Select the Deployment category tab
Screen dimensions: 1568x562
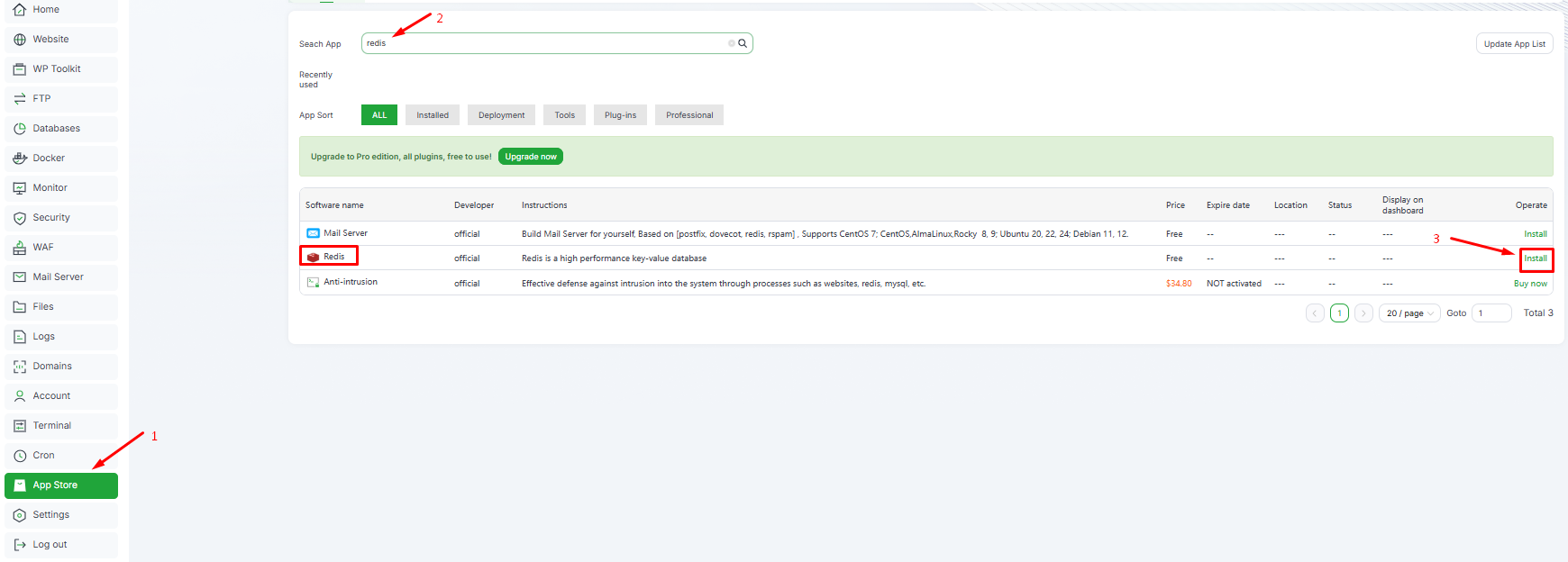pyautogui.click(x=501, y=115)
